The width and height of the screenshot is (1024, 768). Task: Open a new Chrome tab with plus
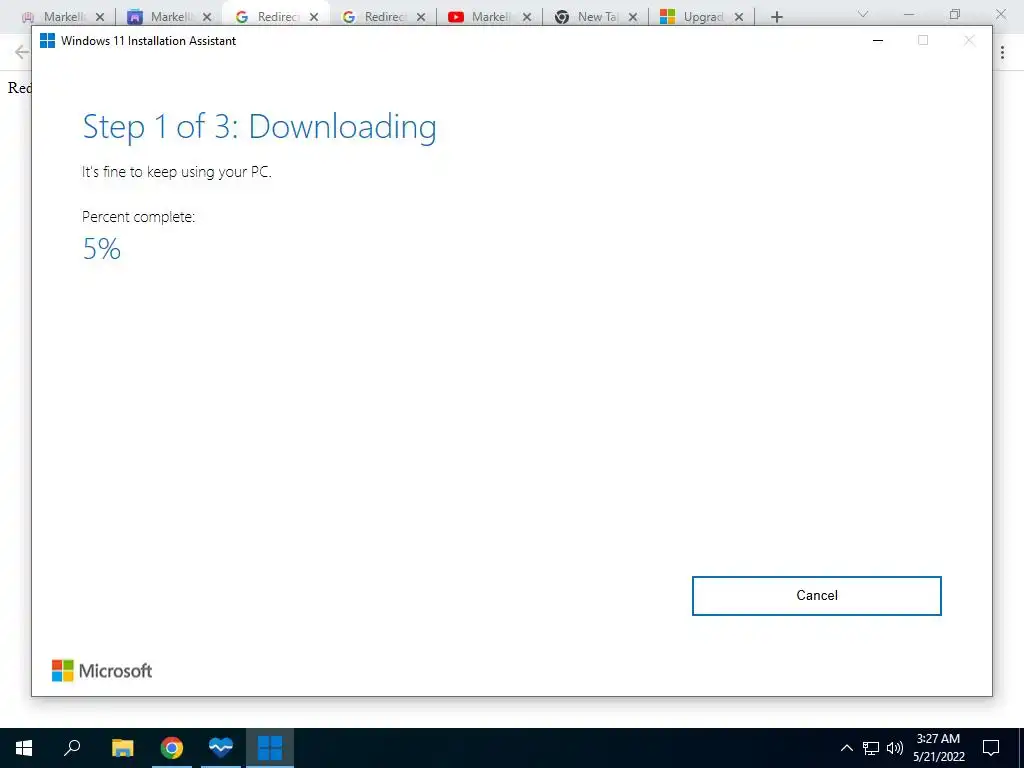click(776, 17)
